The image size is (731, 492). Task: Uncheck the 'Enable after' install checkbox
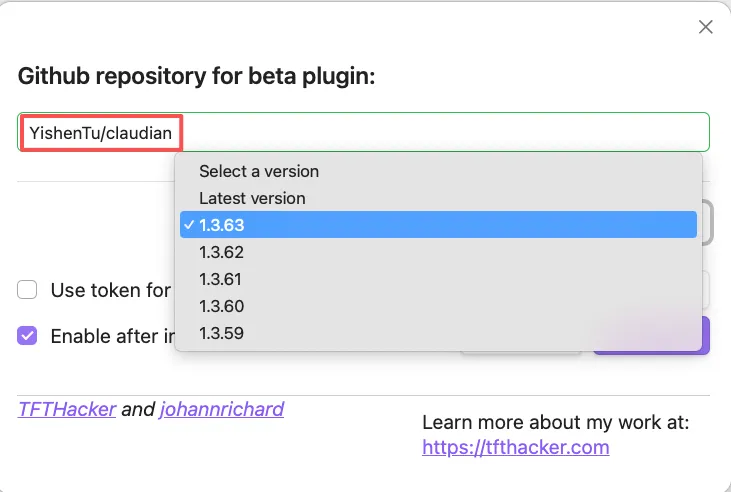click(28, 336)
